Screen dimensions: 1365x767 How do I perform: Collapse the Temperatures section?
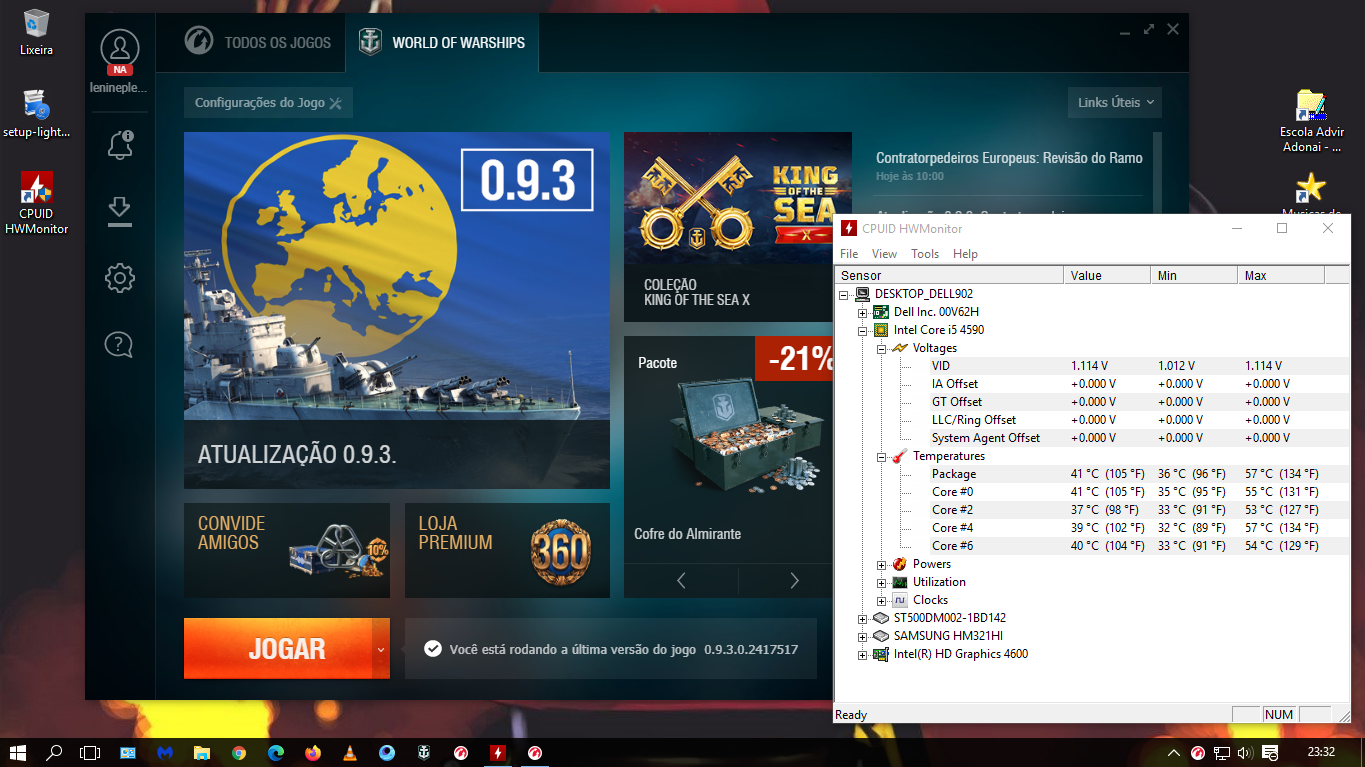click(x=882, y=456)
